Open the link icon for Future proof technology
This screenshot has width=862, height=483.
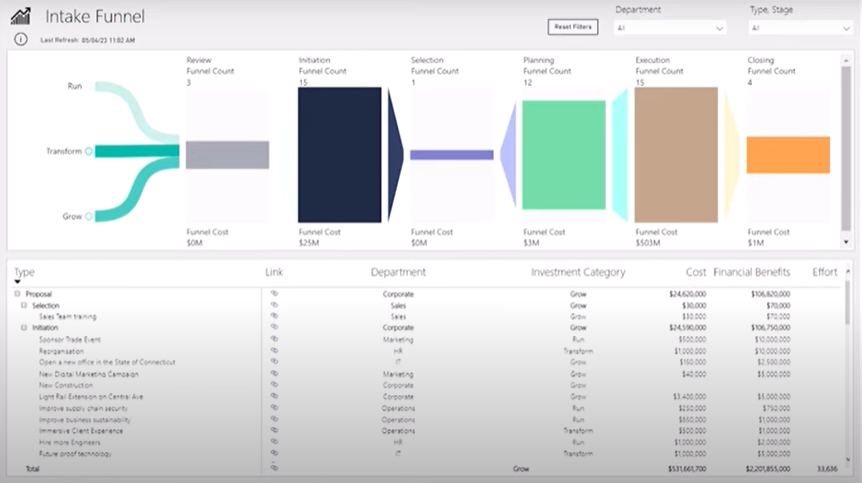point(274,453)
